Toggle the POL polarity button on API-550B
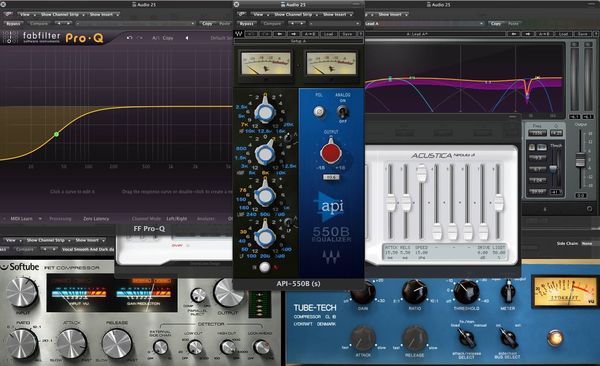600x366 pixels. point(318,111)
